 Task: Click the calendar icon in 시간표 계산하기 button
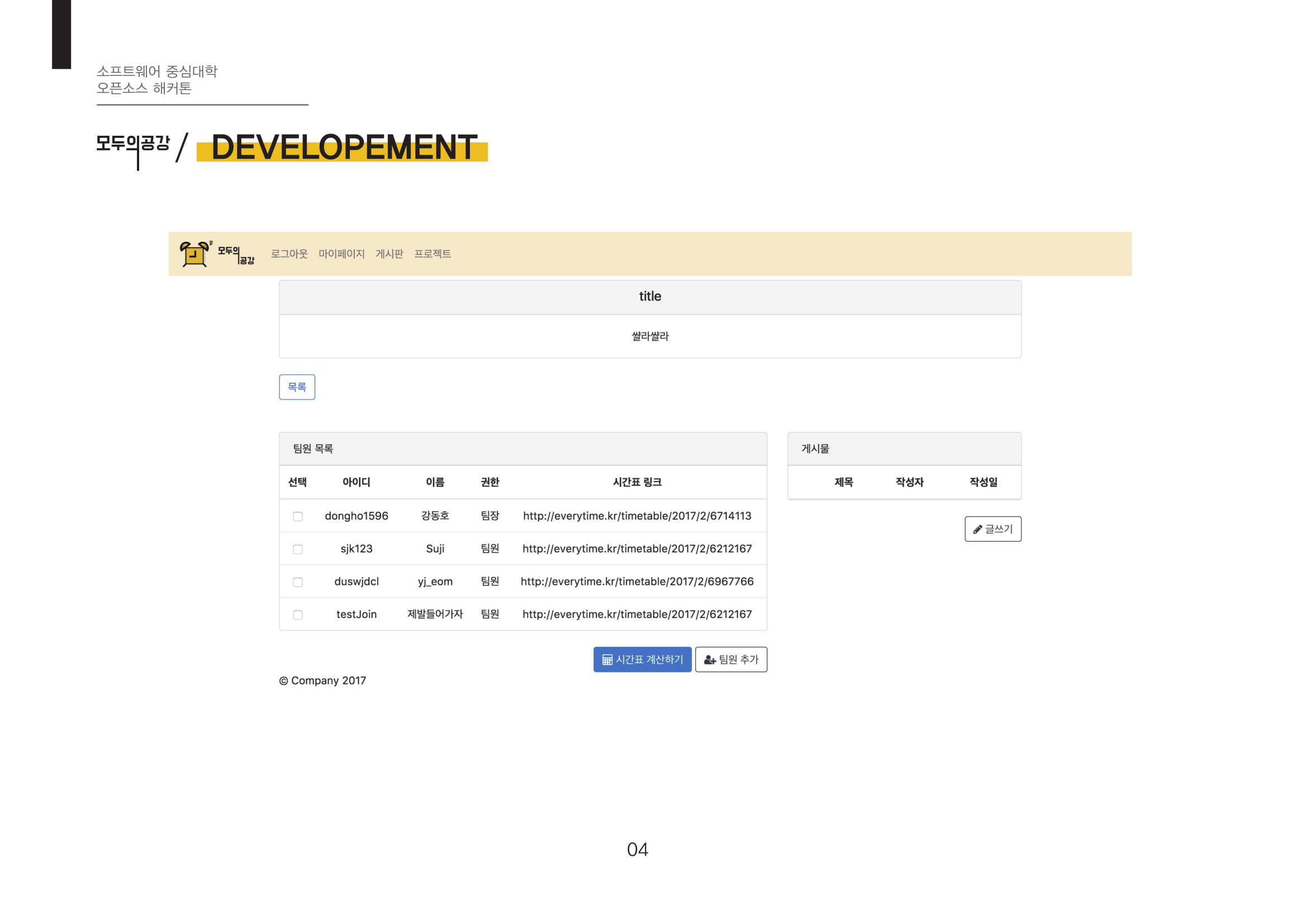pos(607,660)
